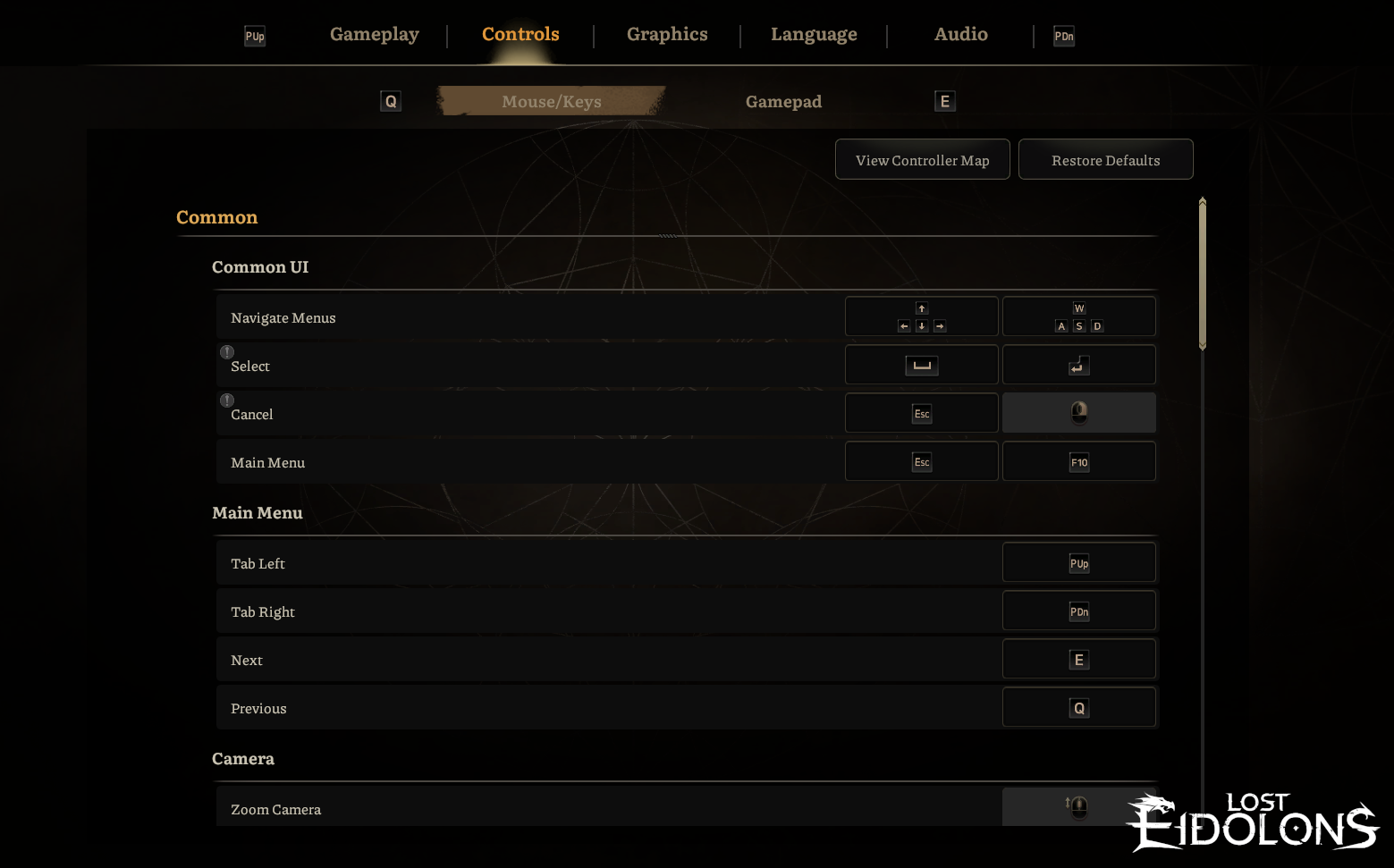
Task: Click the info icon next to Cancel
Action: (227, 400)
